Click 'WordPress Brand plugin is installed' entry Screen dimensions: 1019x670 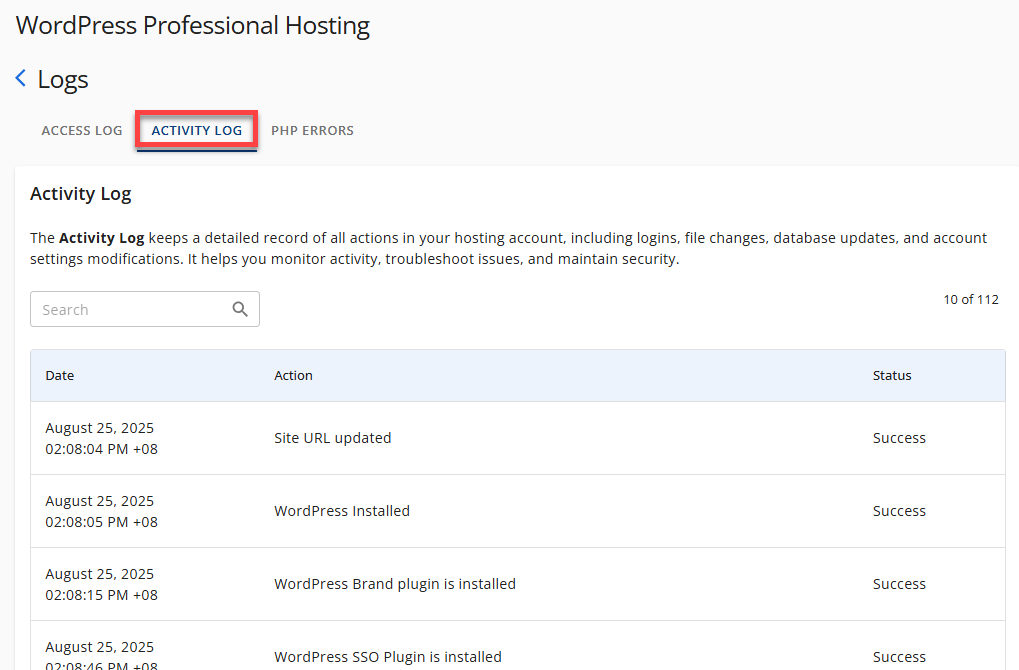(395, 584)
